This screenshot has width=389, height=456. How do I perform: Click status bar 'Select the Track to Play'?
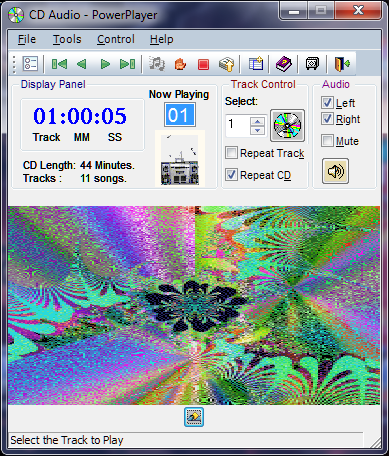pyautogui.click(x=67, y=440)
